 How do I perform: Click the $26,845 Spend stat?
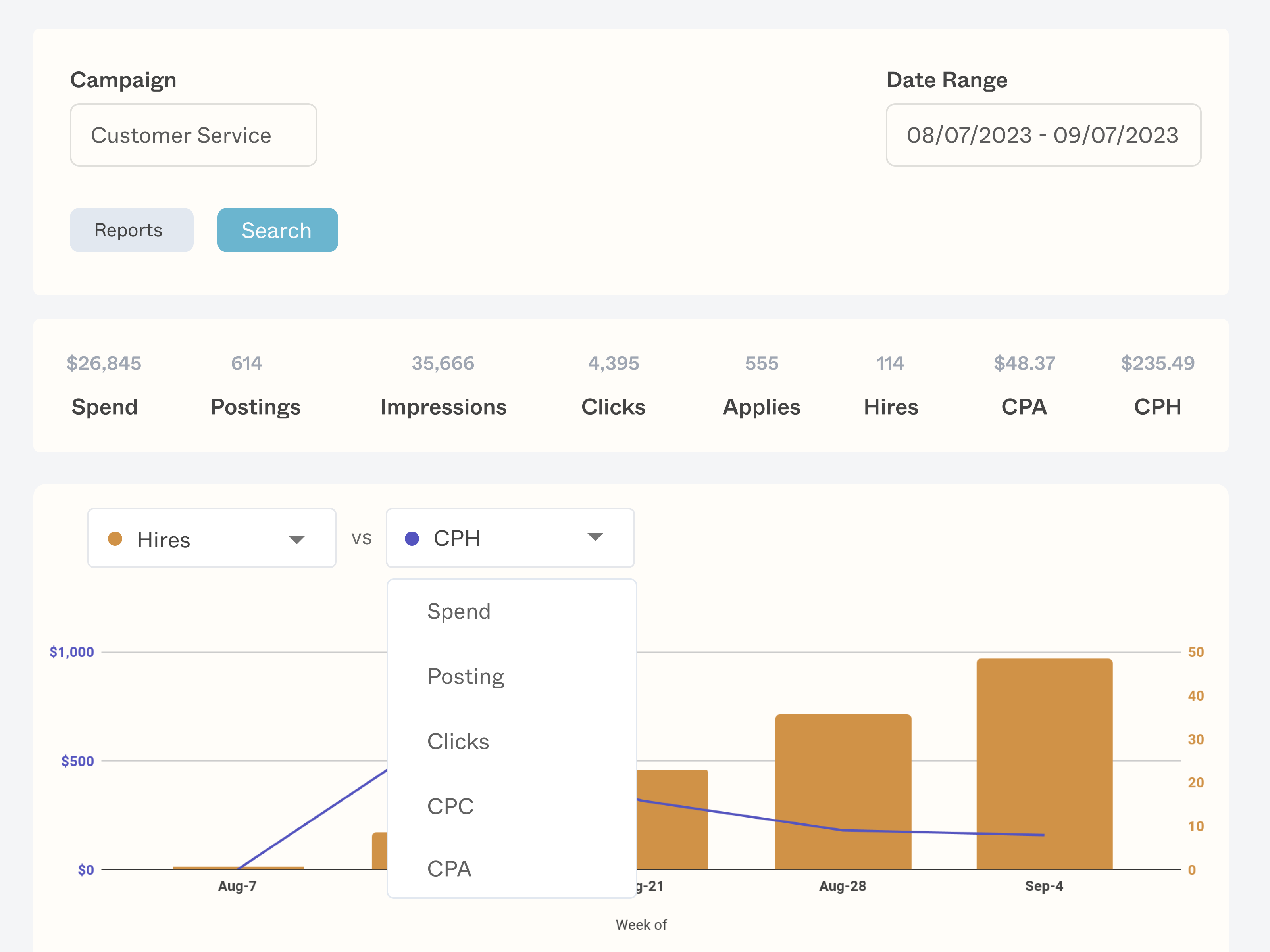pyautogui.click(x=104, y=363)
